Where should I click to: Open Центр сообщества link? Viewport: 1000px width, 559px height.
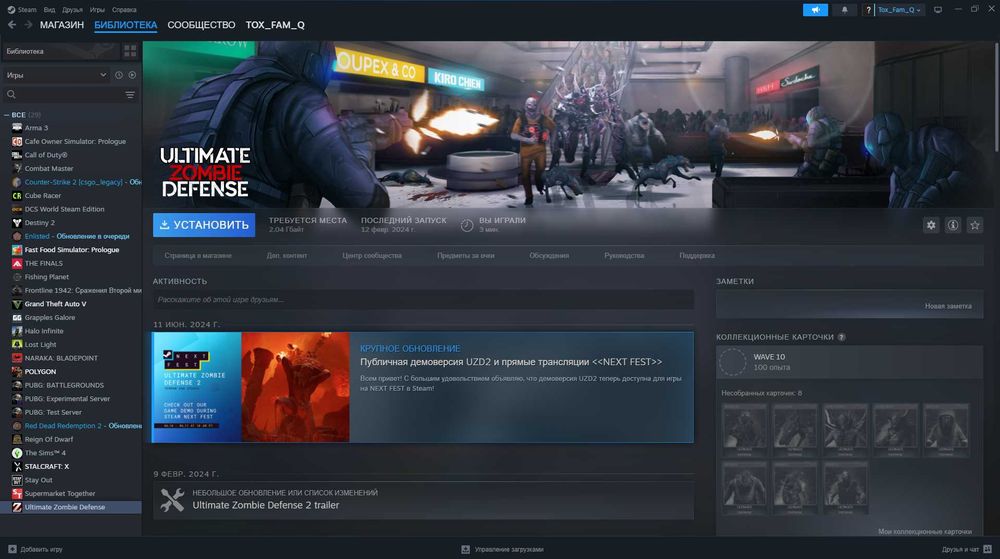point(372,256)
